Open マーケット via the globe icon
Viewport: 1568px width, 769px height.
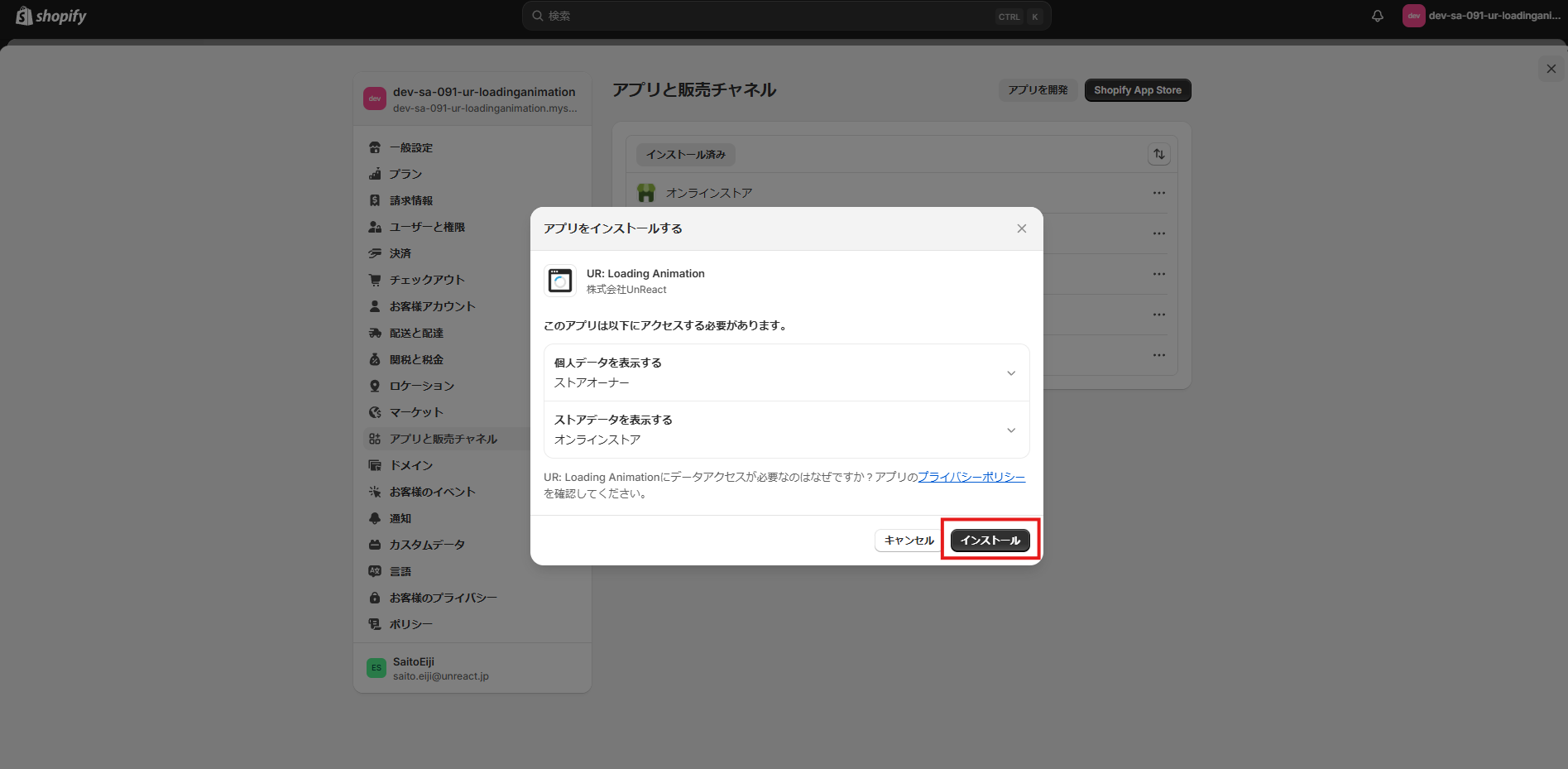click(x=376, y=411)
